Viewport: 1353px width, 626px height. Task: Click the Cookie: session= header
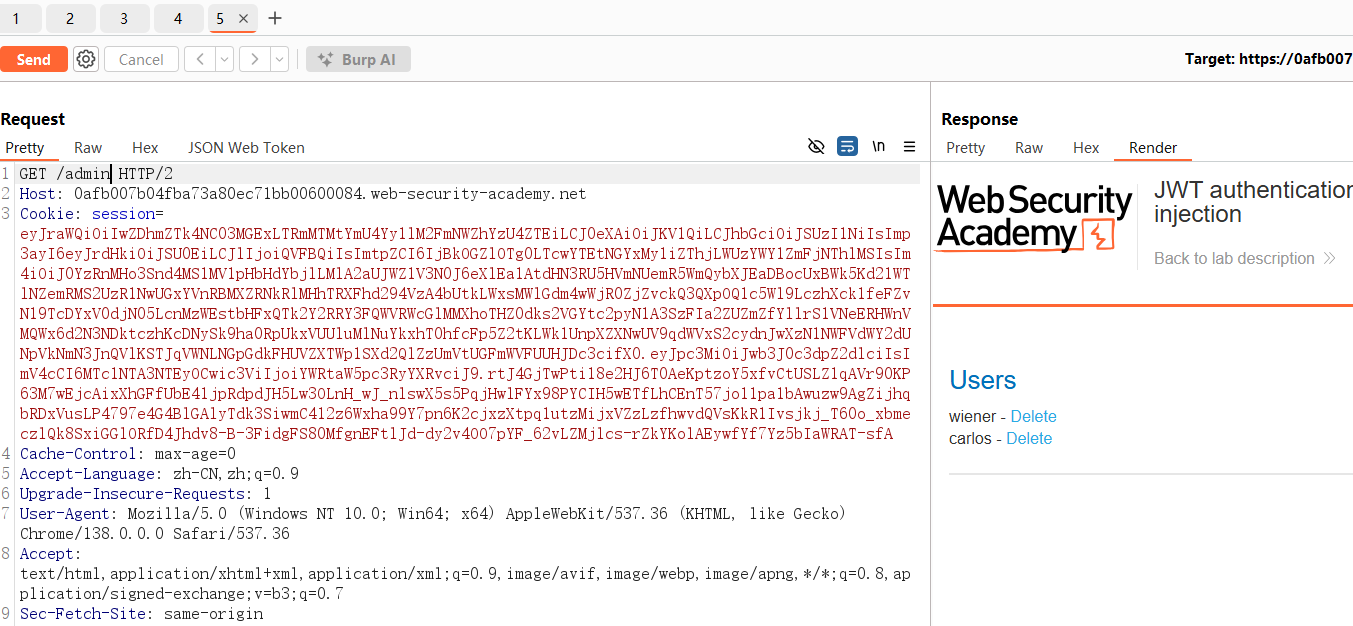coord(91,214)
